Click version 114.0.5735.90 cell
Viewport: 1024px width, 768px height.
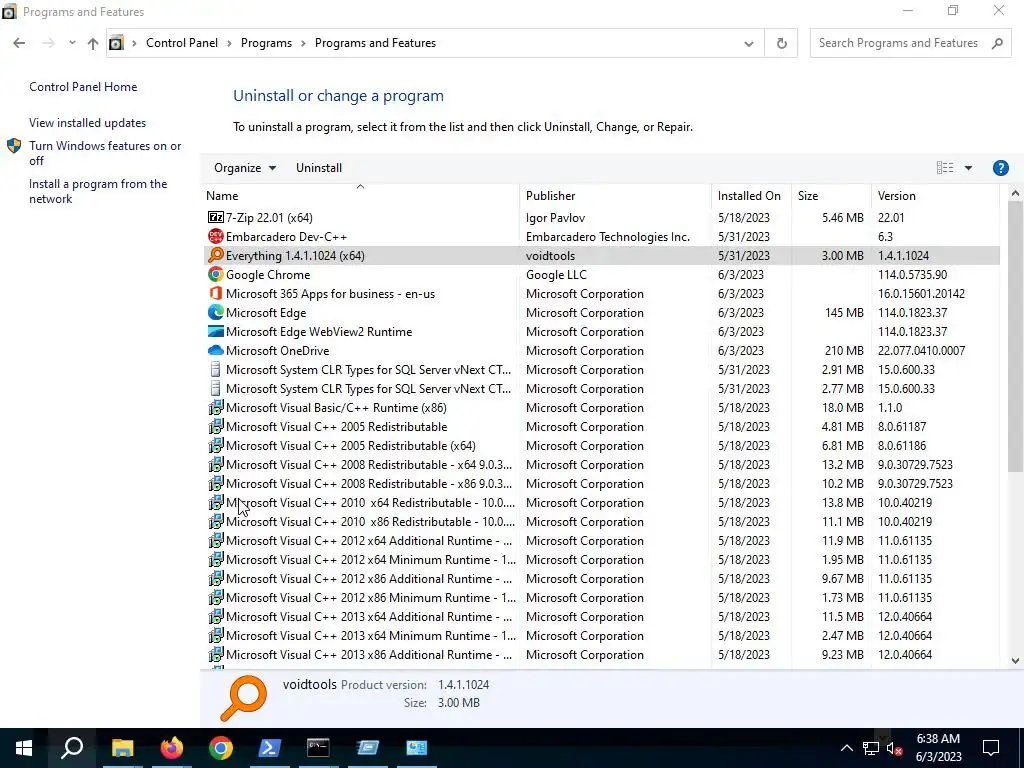tap(912, 274)
